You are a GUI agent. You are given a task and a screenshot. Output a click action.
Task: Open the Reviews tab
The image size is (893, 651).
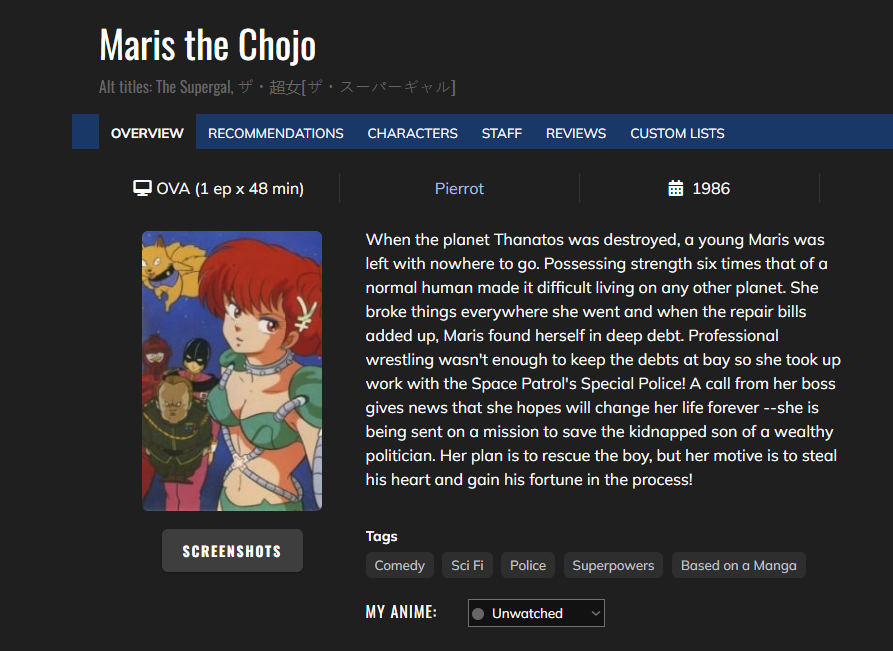click(575, 133)
